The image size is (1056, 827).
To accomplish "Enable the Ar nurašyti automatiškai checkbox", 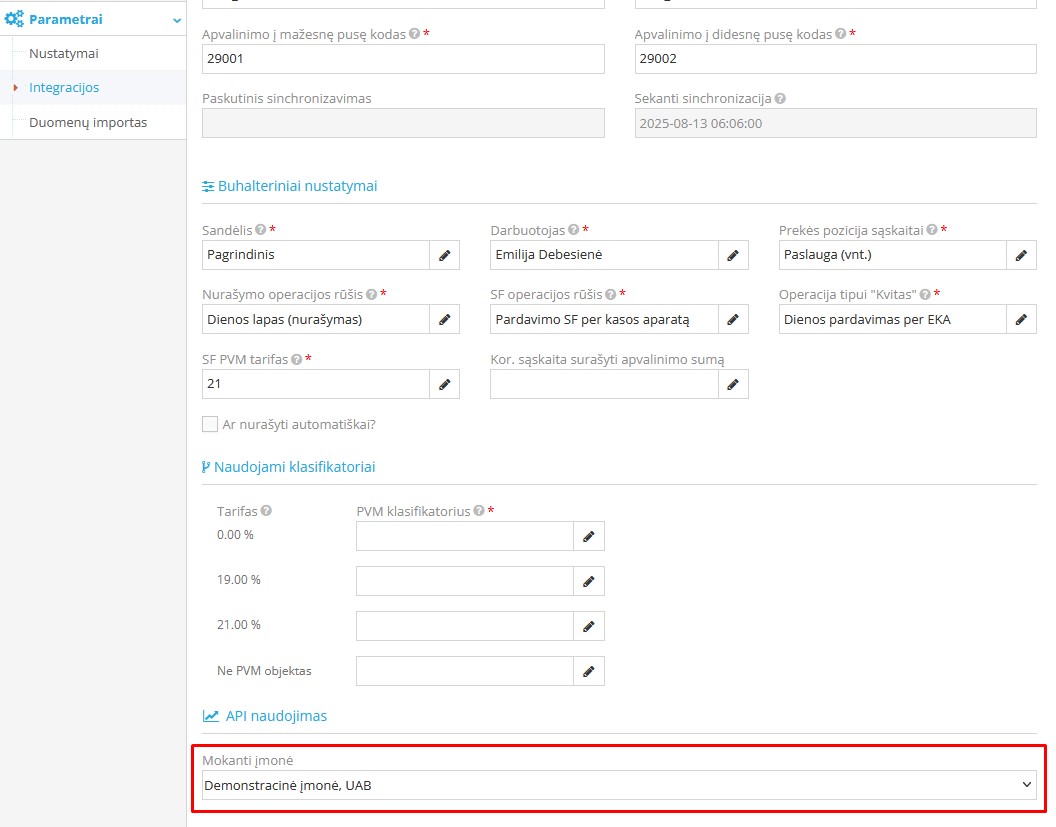I will [210, 424].
